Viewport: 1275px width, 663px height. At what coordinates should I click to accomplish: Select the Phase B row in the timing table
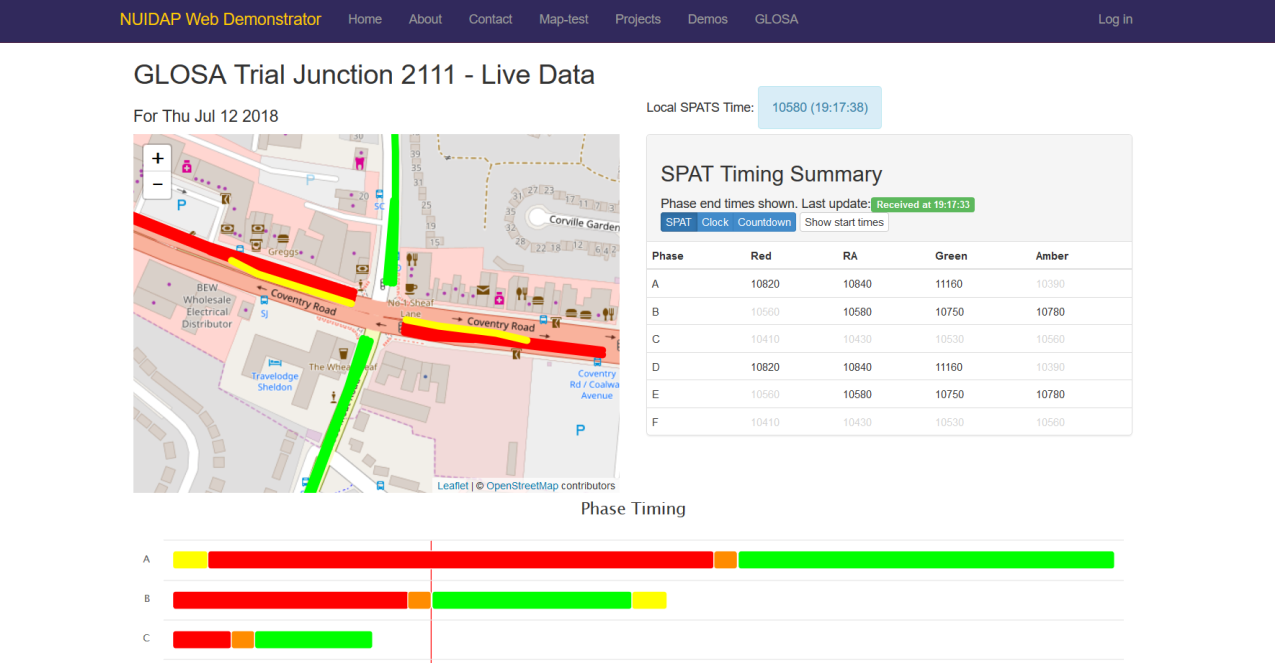click(888, 311)
